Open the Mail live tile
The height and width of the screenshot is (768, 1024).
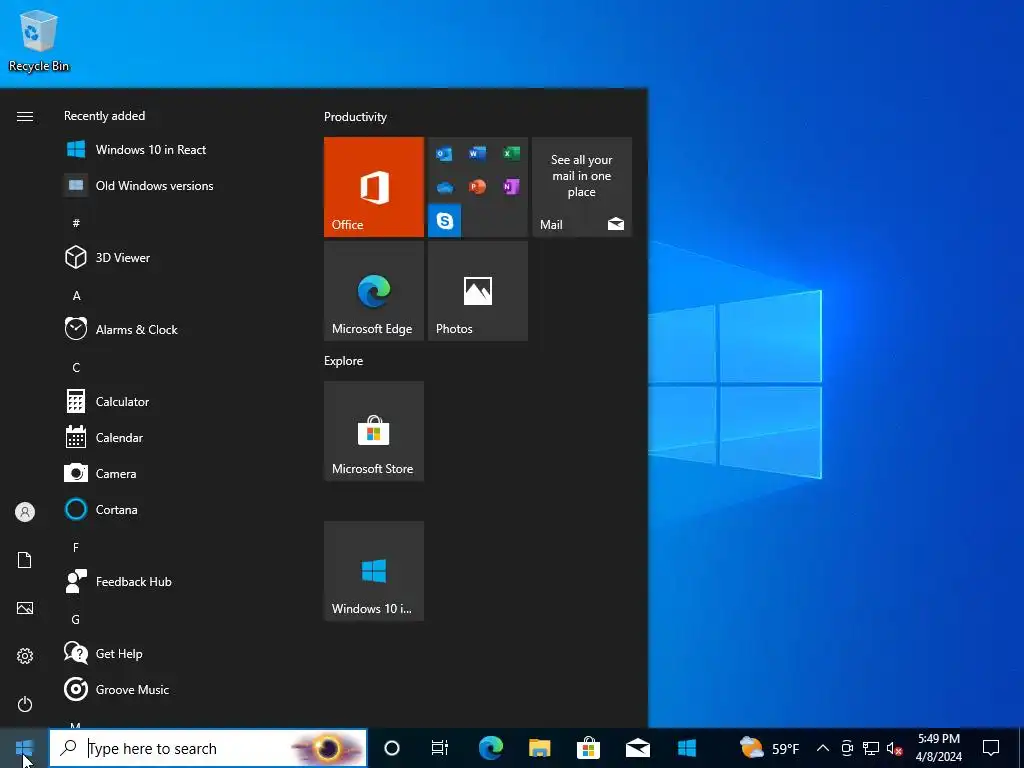(x=582, y=187)
